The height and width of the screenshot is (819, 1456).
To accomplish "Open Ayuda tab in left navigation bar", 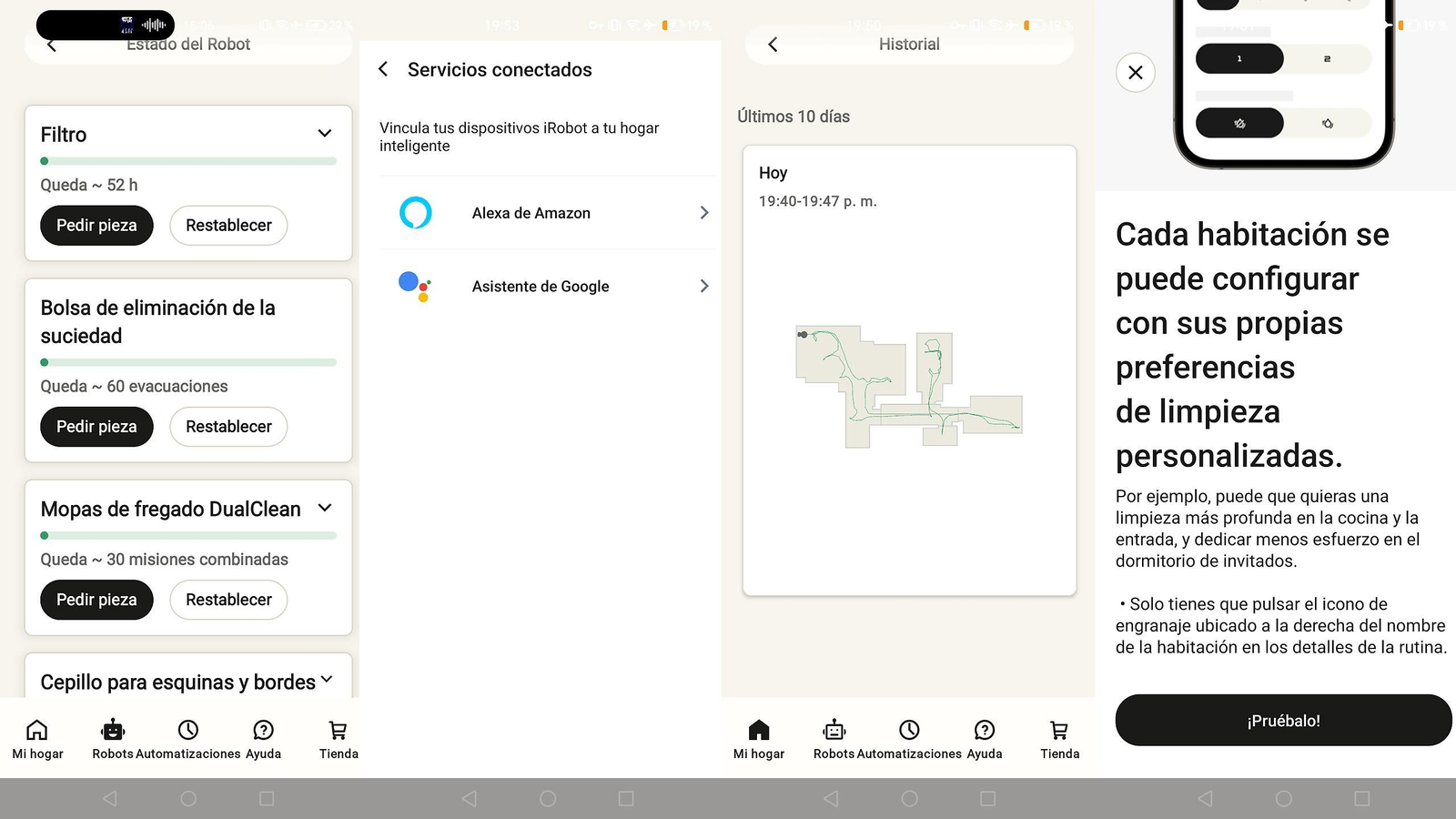I will (x=263, y=739).
